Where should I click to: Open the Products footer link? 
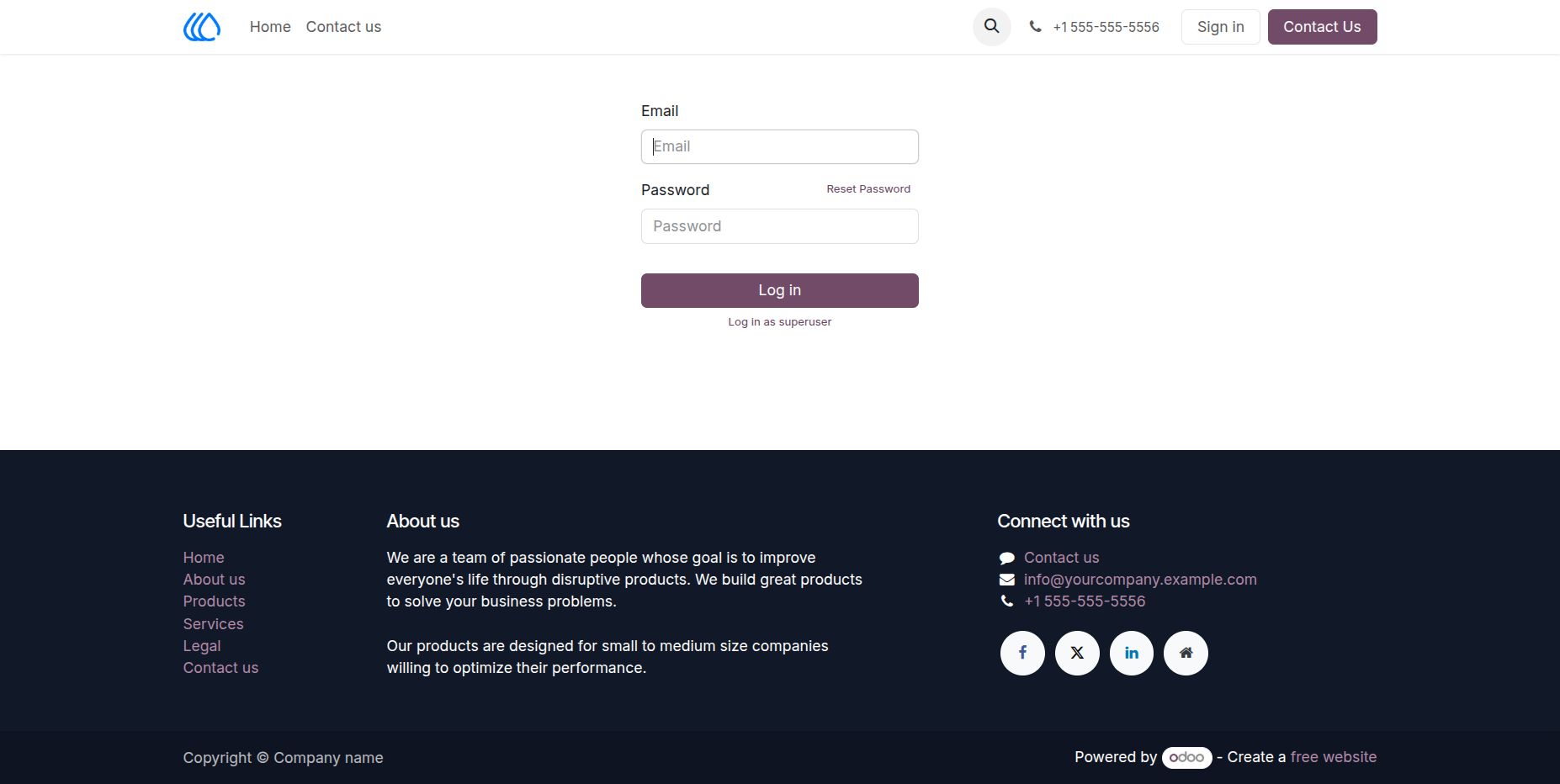pos(215,601)
